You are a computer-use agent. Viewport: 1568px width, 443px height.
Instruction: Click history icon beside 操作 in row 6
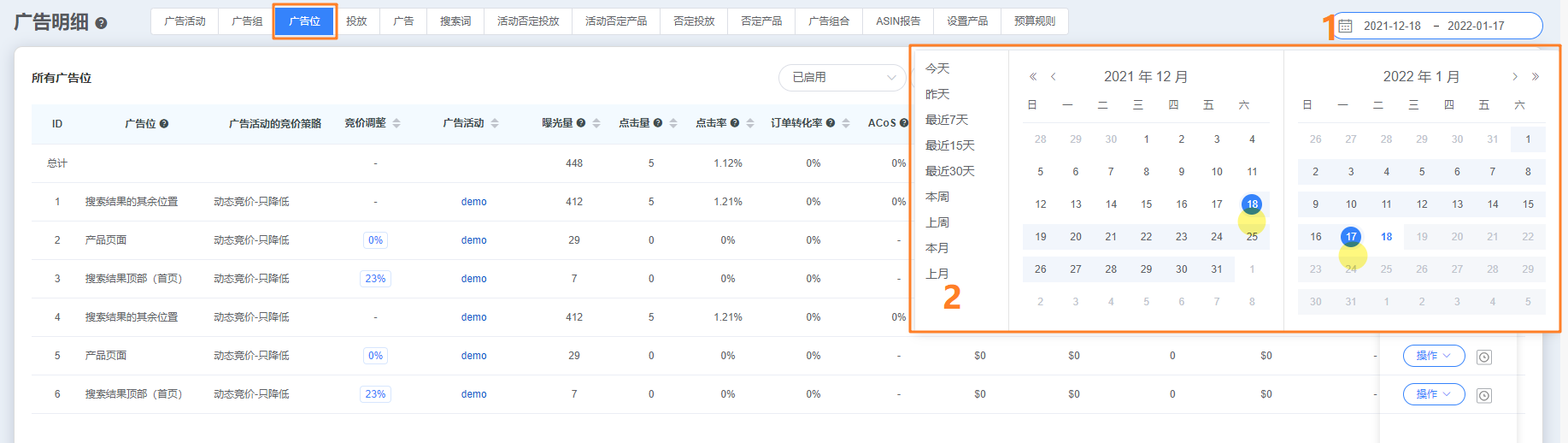[1484, 396]
